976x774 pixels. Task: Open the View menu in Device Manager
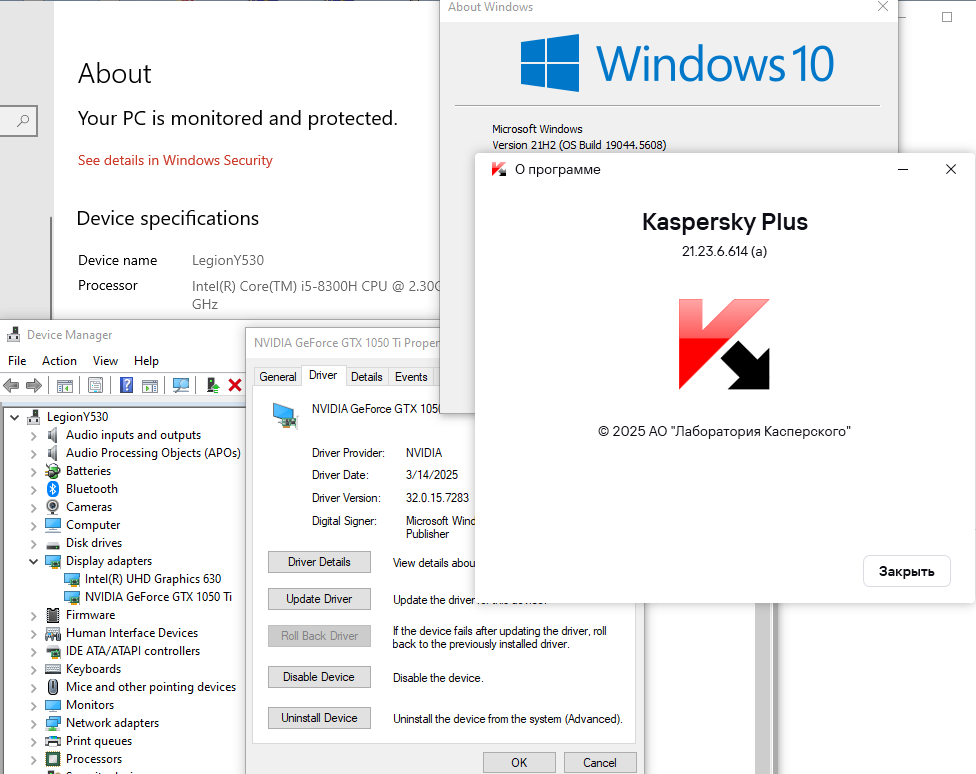(x=105, y=361)
